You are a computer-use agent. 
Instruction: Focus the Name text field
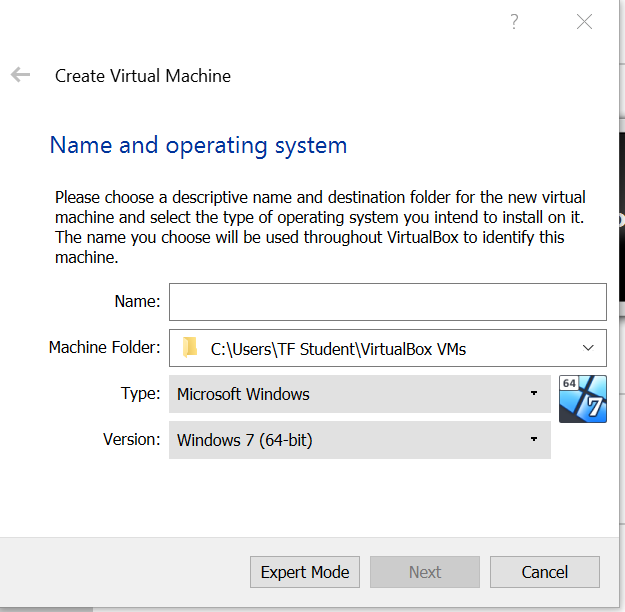pyautogui.click(x=388, y=302)
